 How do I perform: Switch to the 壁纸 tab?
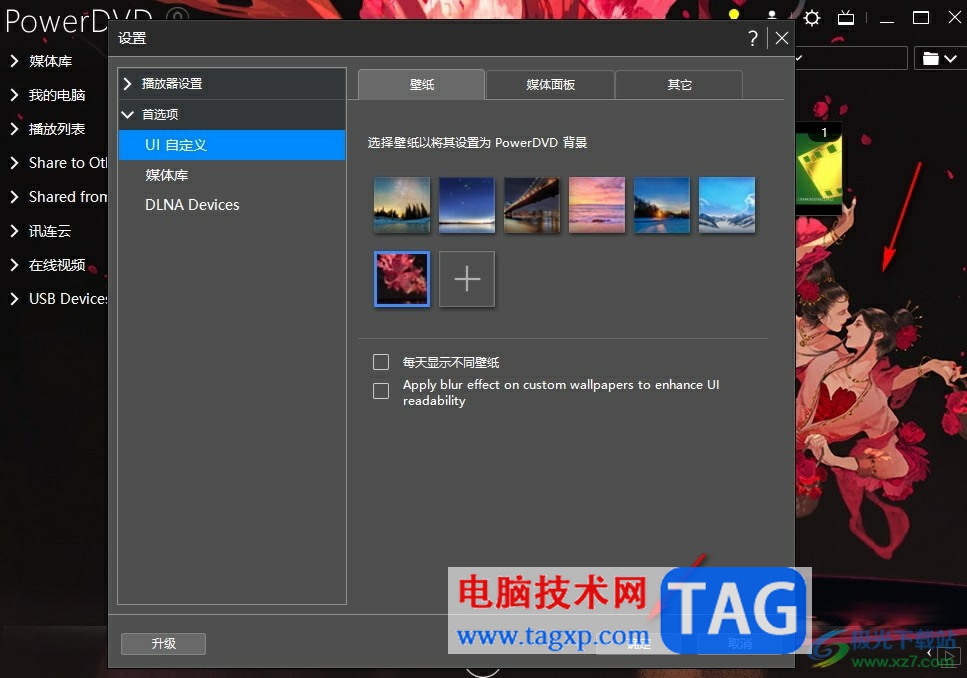tap(422, 85)
